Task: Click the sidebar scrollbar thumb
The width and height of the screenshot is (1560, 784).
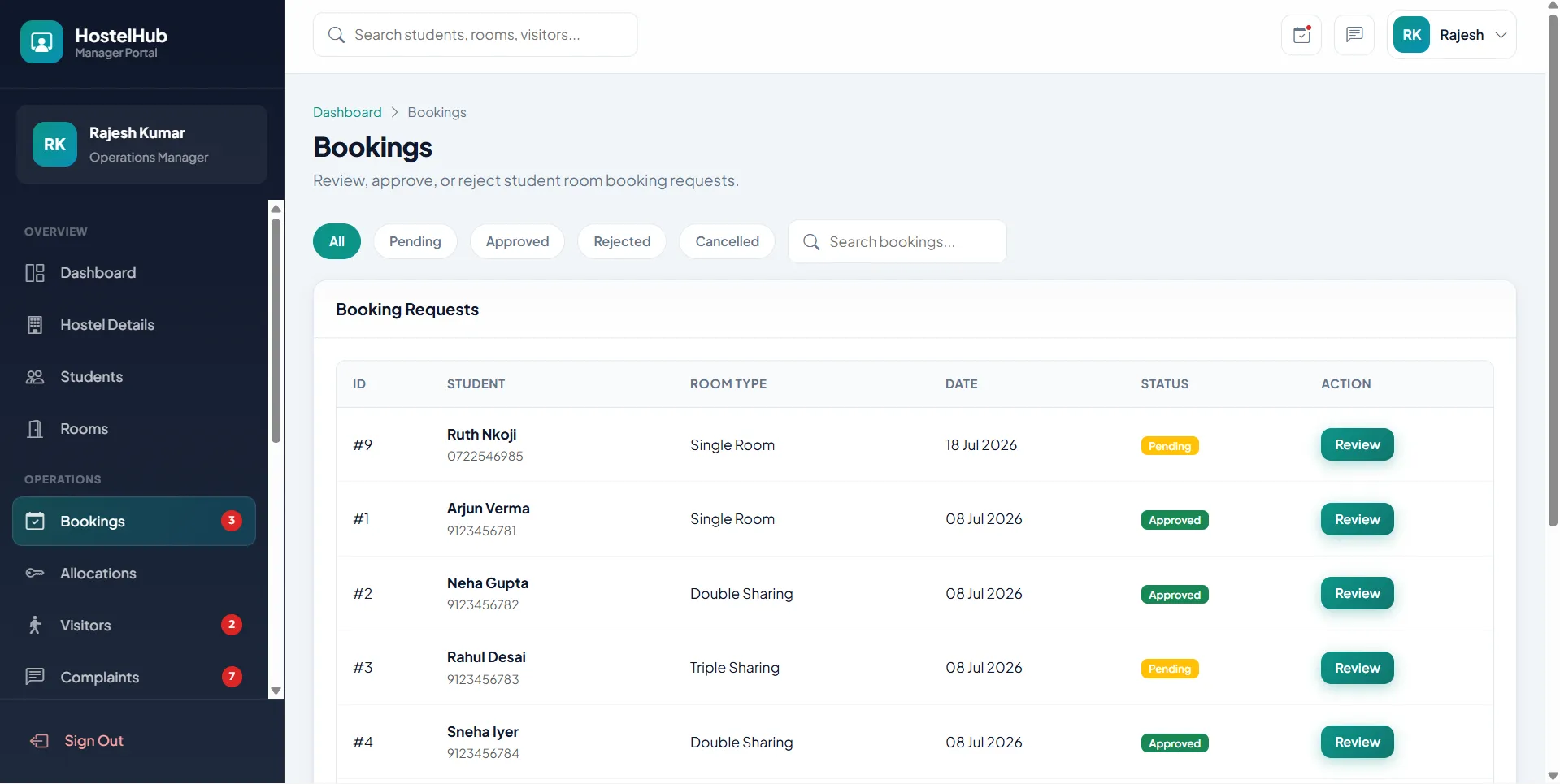Action: [276, 329]
